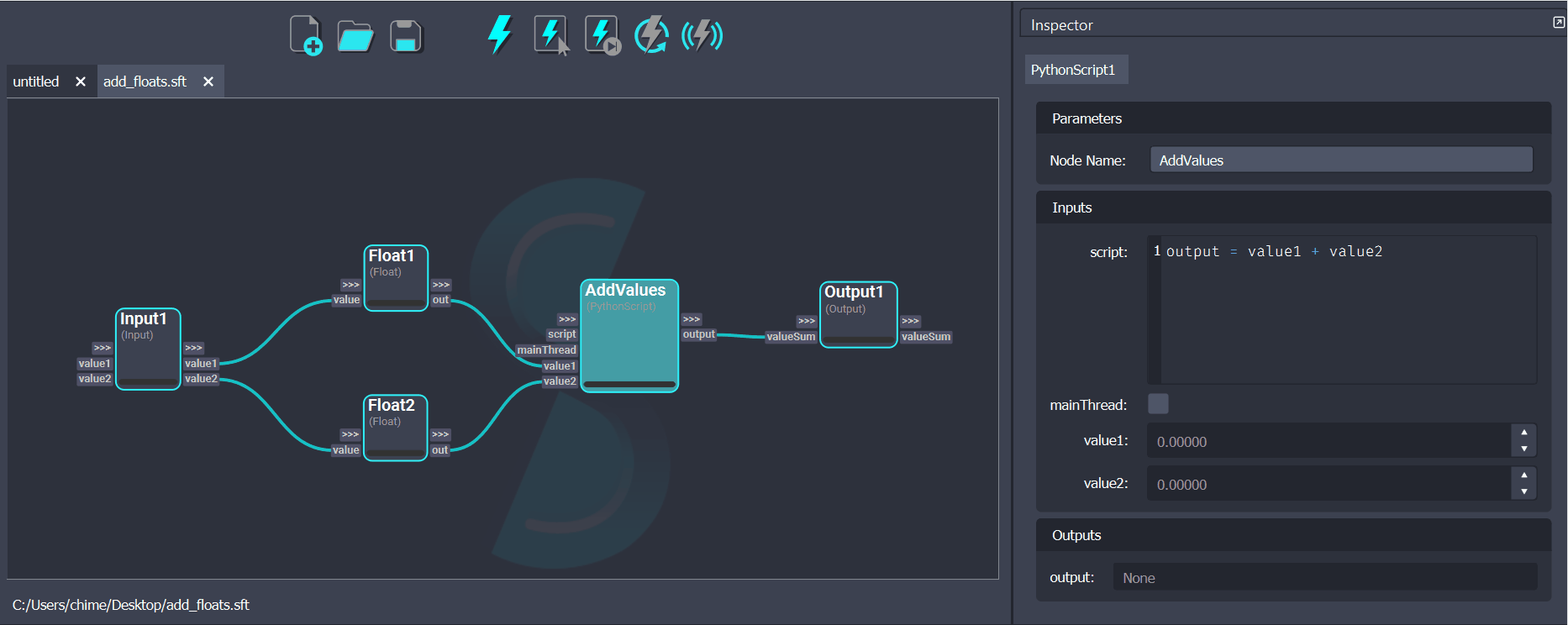Click the lightning bolt with cursor icon

(x=551, y=35)
